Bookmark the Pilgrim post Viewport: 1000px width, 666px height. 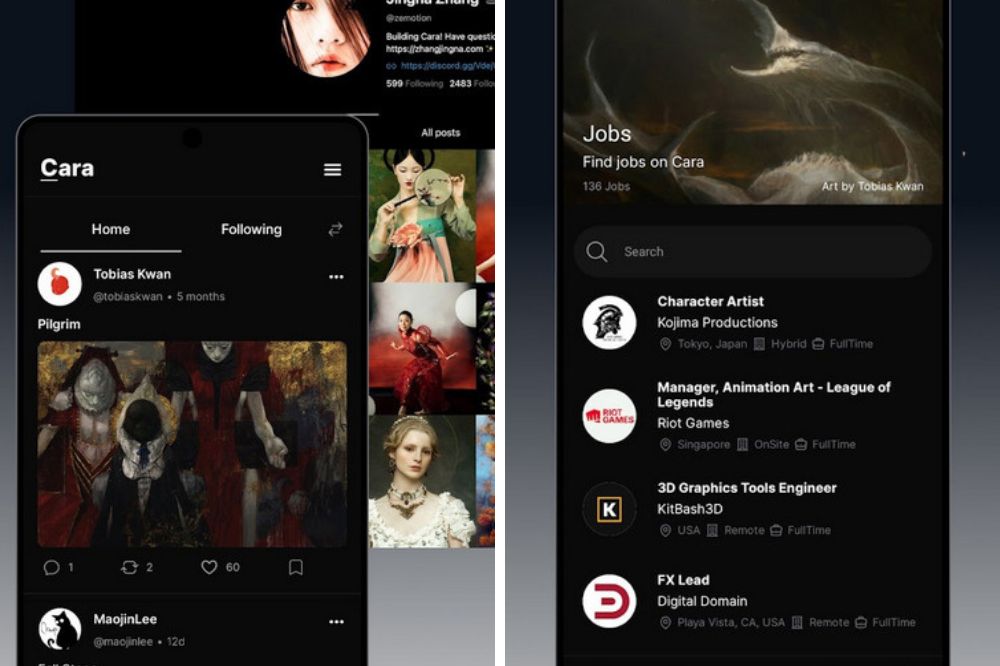[296, 567]
